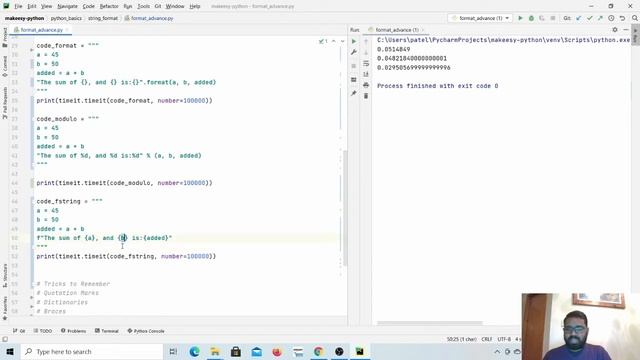Open the Navigate menu

point(67,7)
